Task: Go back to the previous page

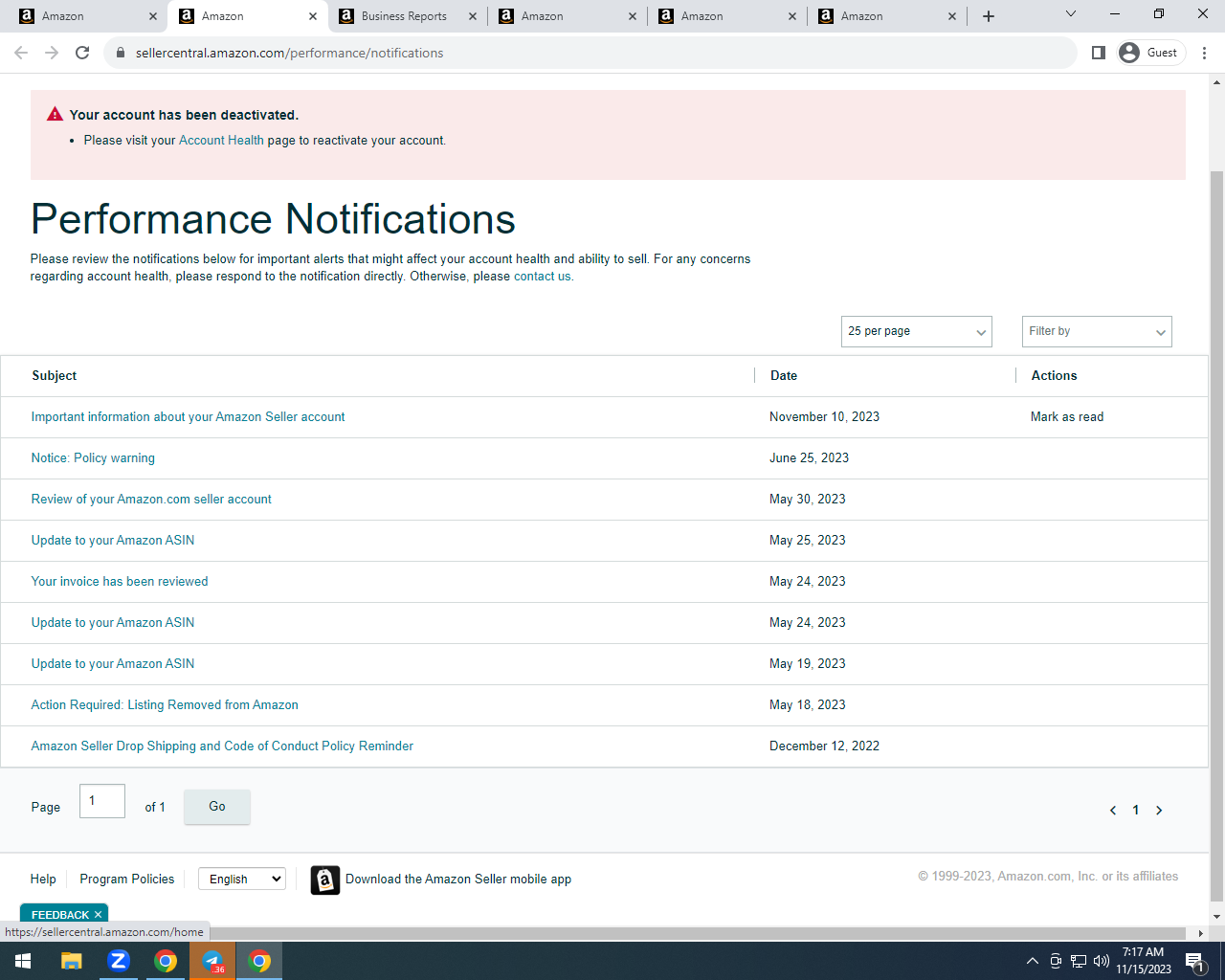Action: pos(21,53)
